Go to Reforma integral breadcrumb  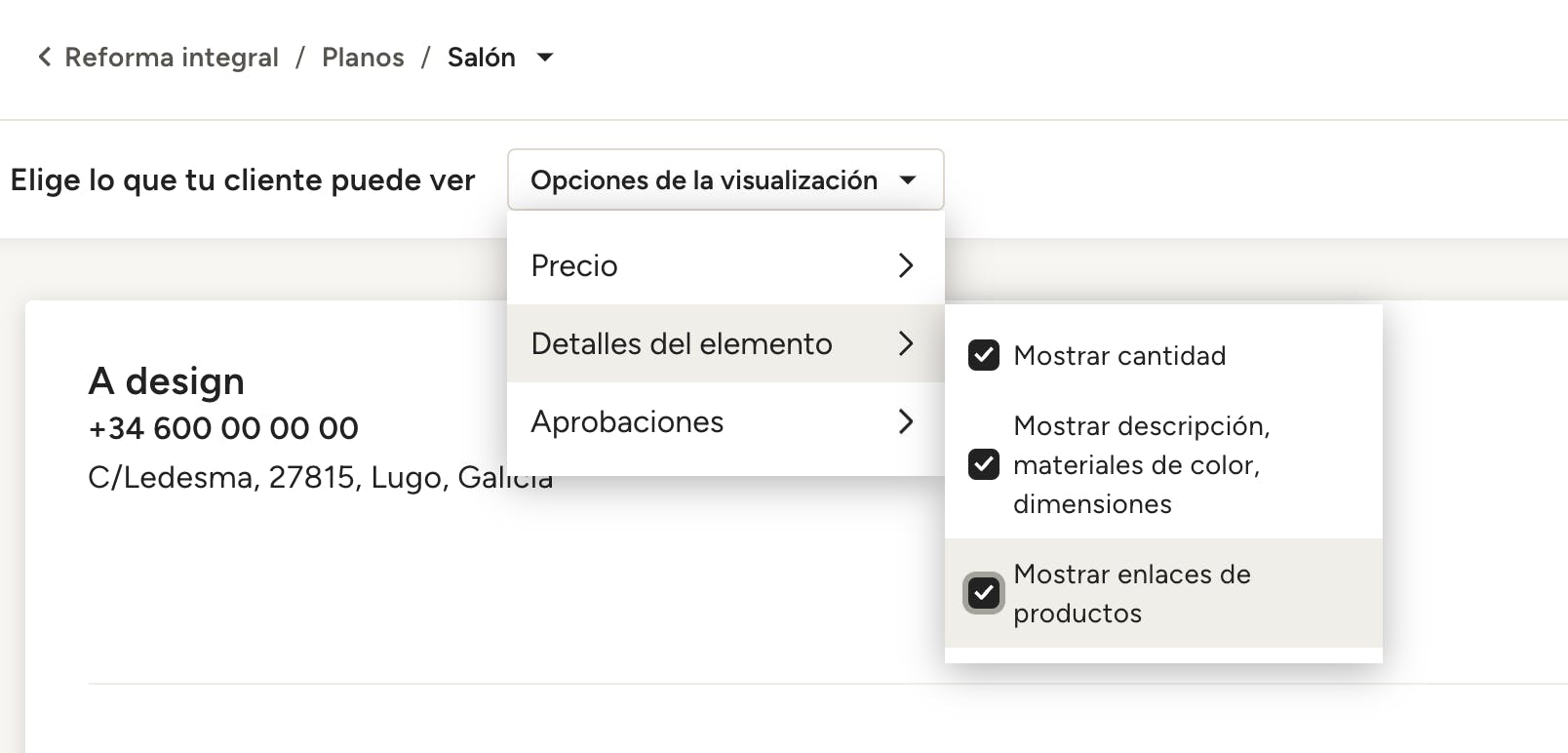click(172, 58)
